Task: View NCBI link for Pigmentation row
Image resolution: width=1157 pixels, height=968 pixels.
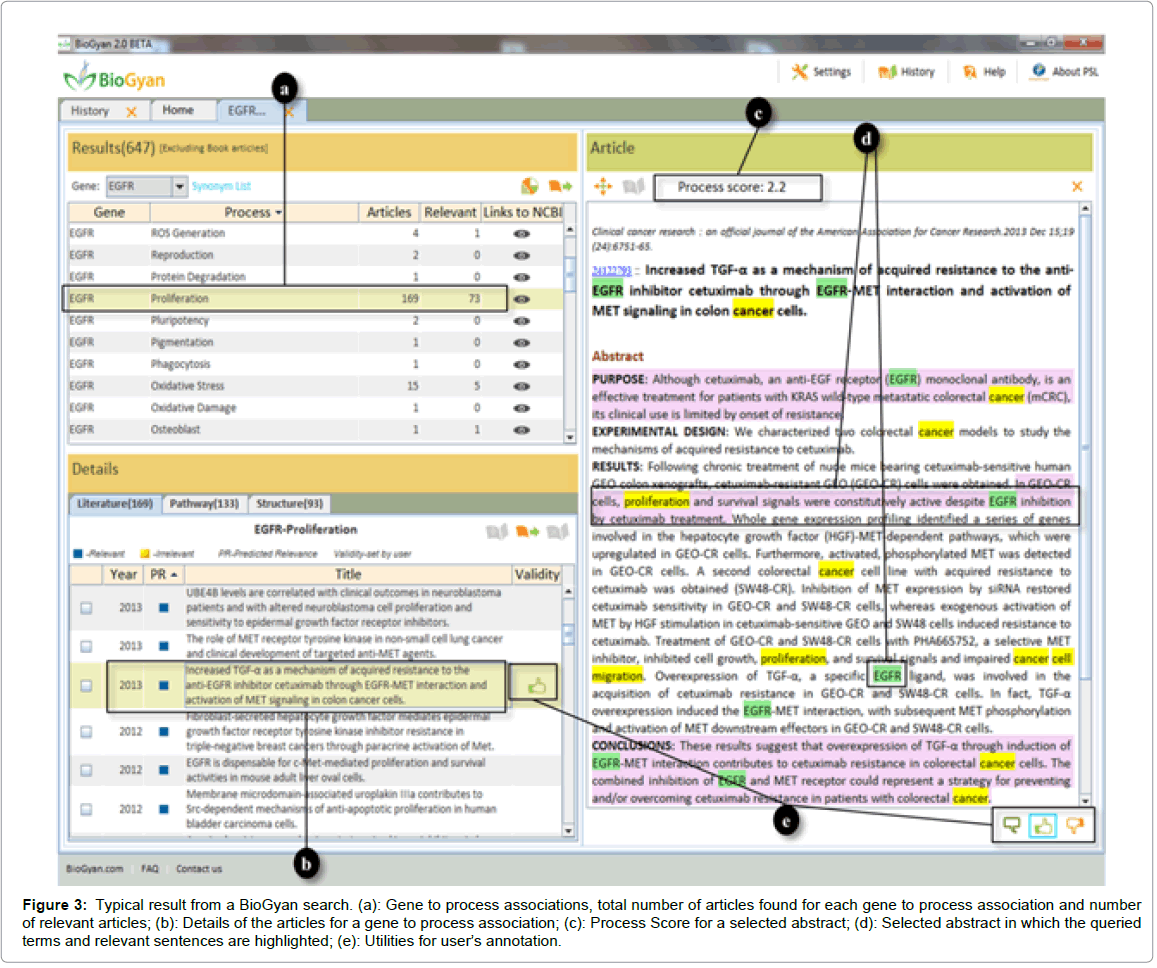Action: [522, 343]
